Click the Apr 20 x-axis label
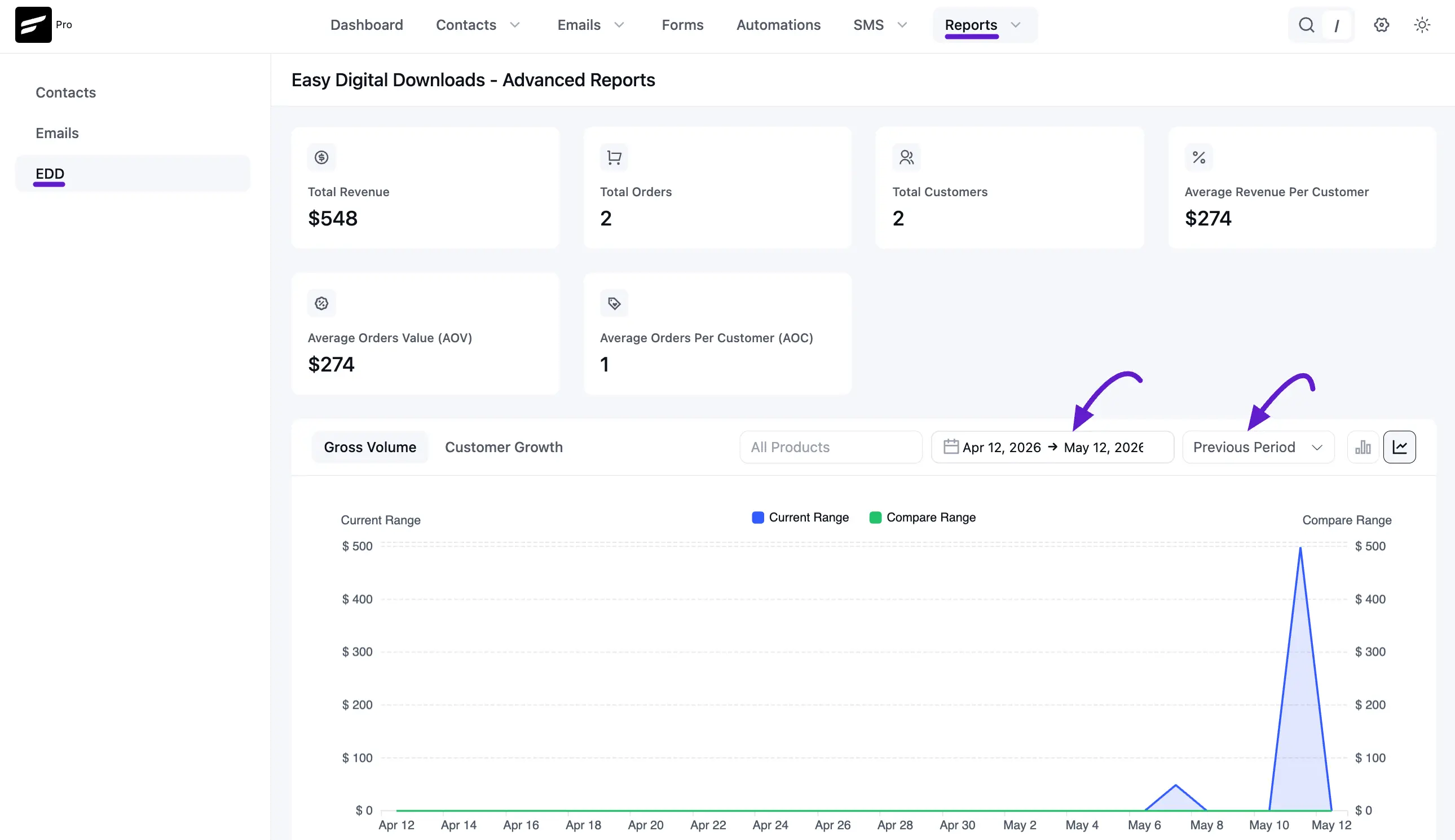The height and width of the screenshot is (840, 1455). pos(645,824)
